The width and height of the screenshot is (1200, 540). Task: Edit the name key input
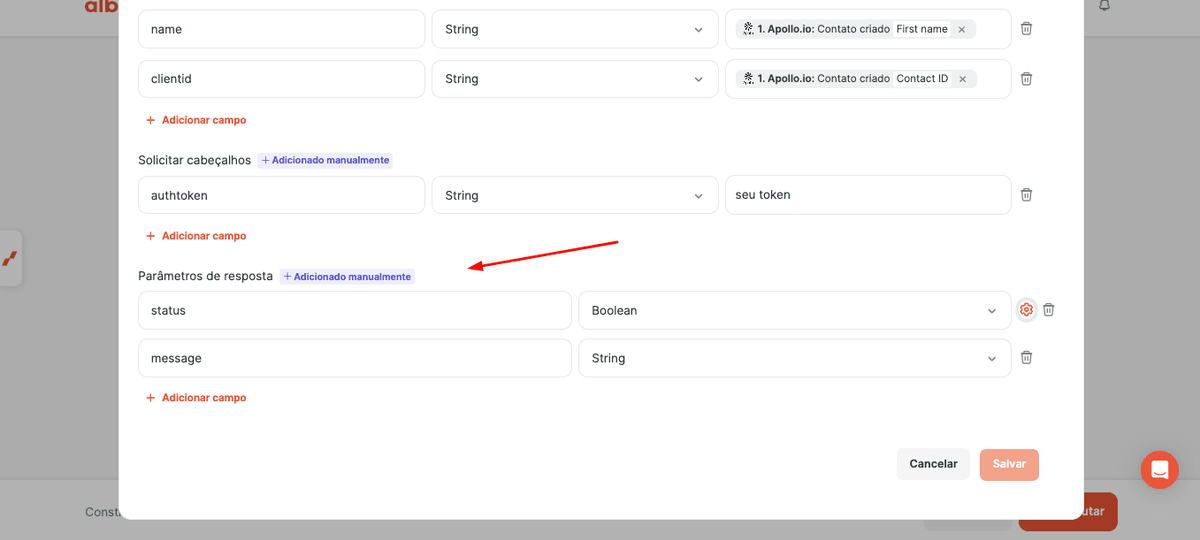(281, 29)
